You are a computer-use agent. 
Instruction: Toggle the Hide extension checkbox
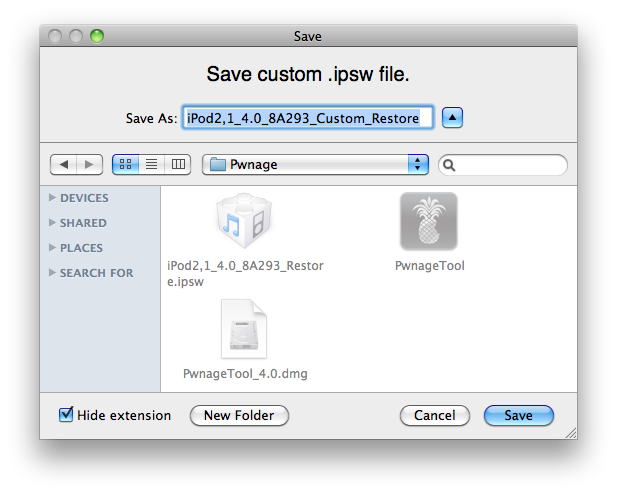tap(67, 415)
